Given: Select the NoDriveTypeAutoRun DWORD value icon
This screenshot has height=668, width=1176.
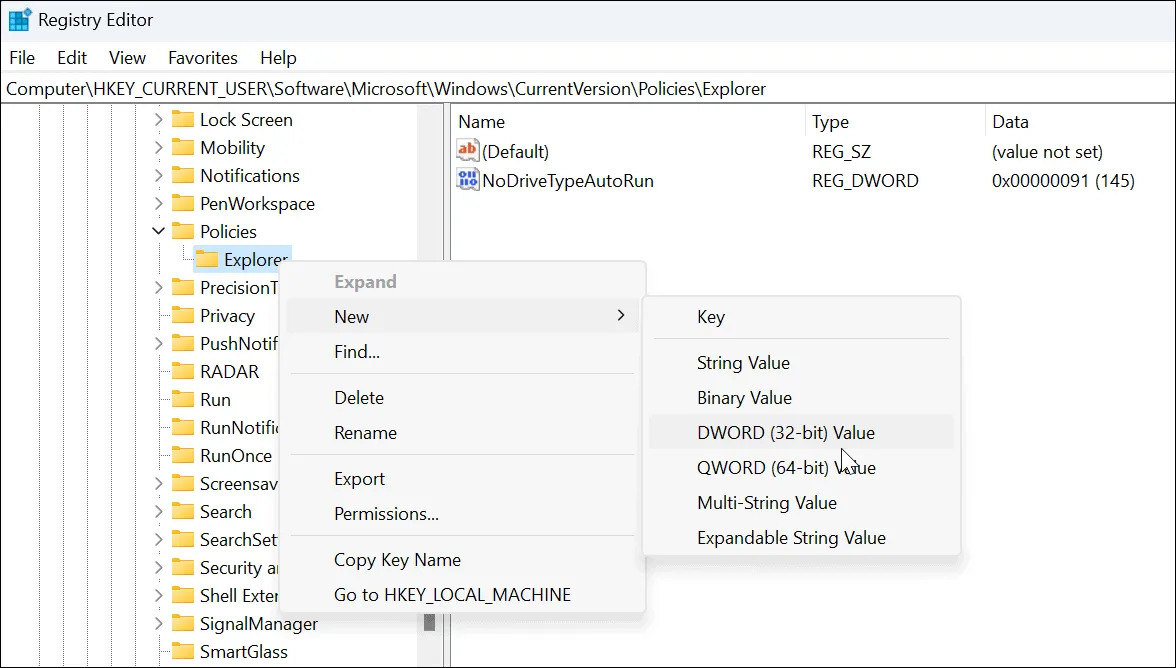Looking at the screenshot, I should (467, 180).
